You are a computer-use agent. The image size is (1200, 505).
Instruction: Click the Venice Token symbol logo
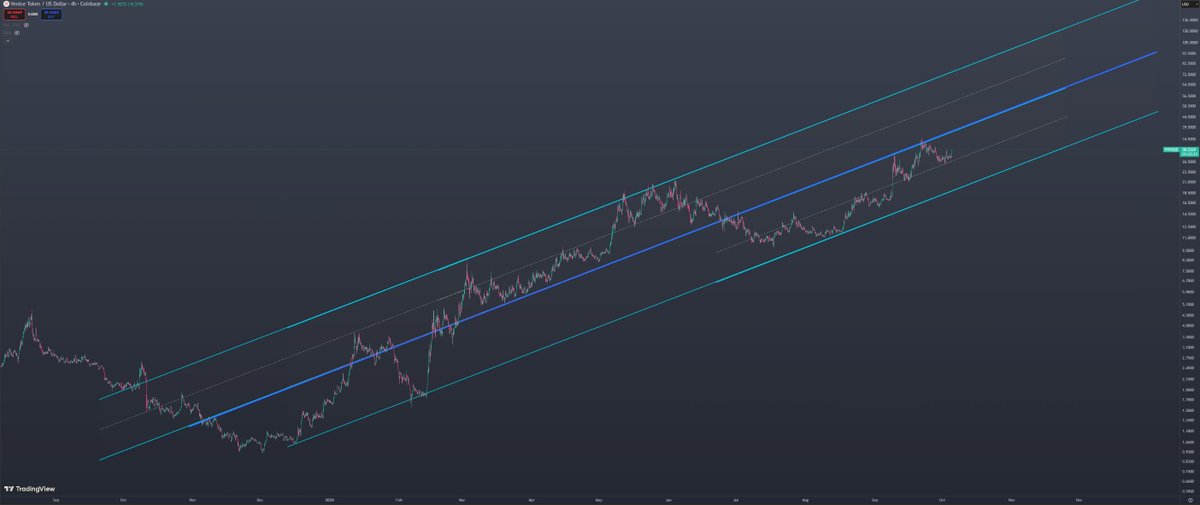point(6,4)
